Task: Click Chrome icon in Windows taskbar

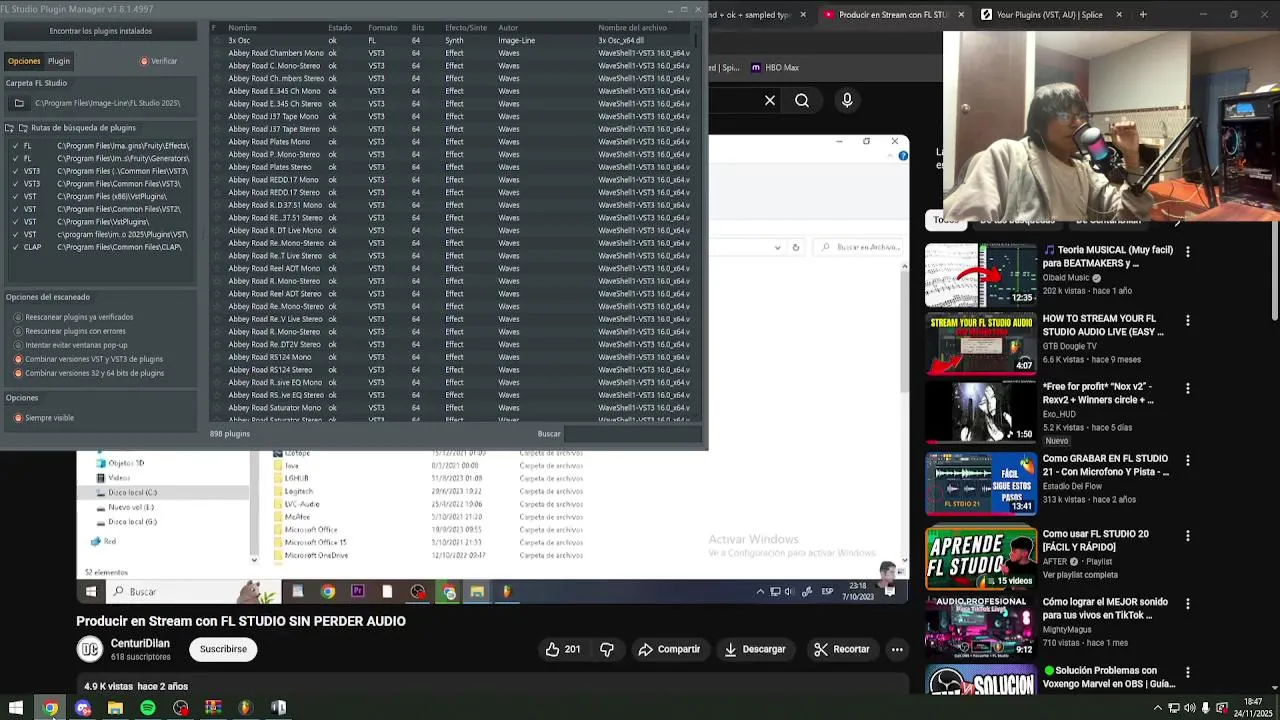Action: [50, 708]
